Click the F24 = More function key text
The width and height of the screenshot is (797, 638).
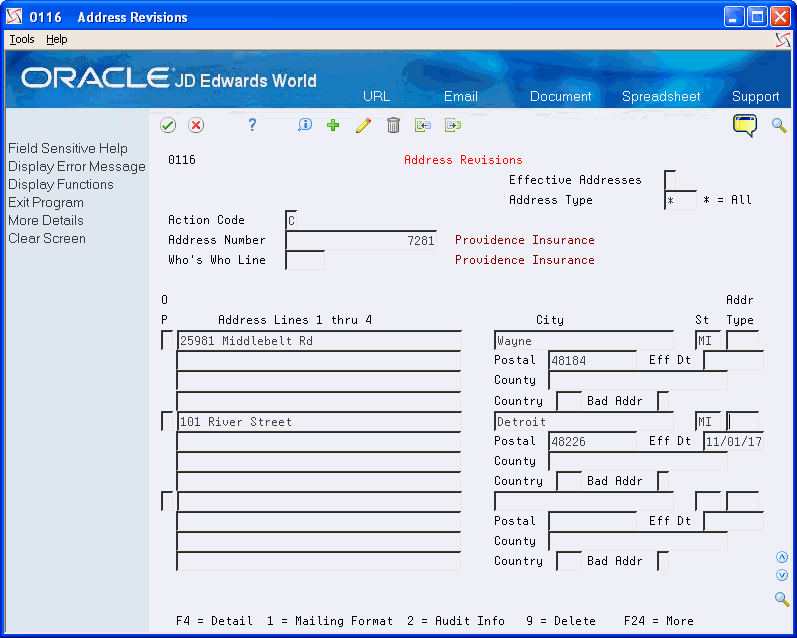click(658, 621)
